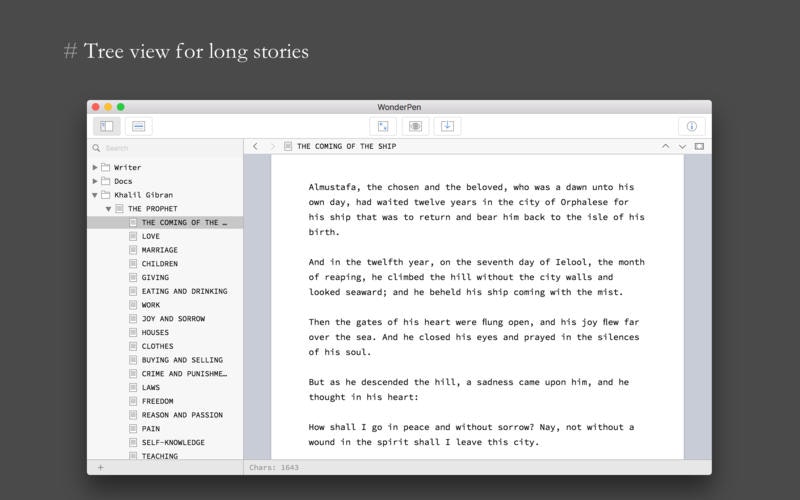Click the document icon beside the title
Image resolution: width=800 pixels, height=500 pixels.
(x=288, y=146)
